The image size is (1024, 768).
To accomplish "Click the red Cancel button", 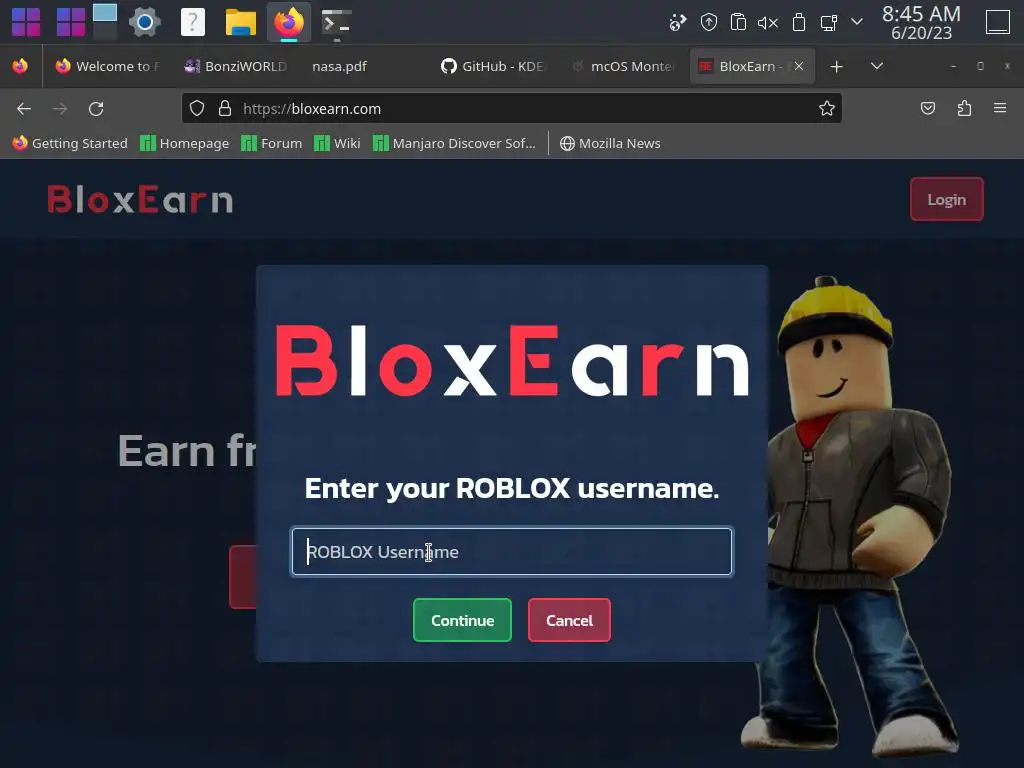I will coord(569,620).
